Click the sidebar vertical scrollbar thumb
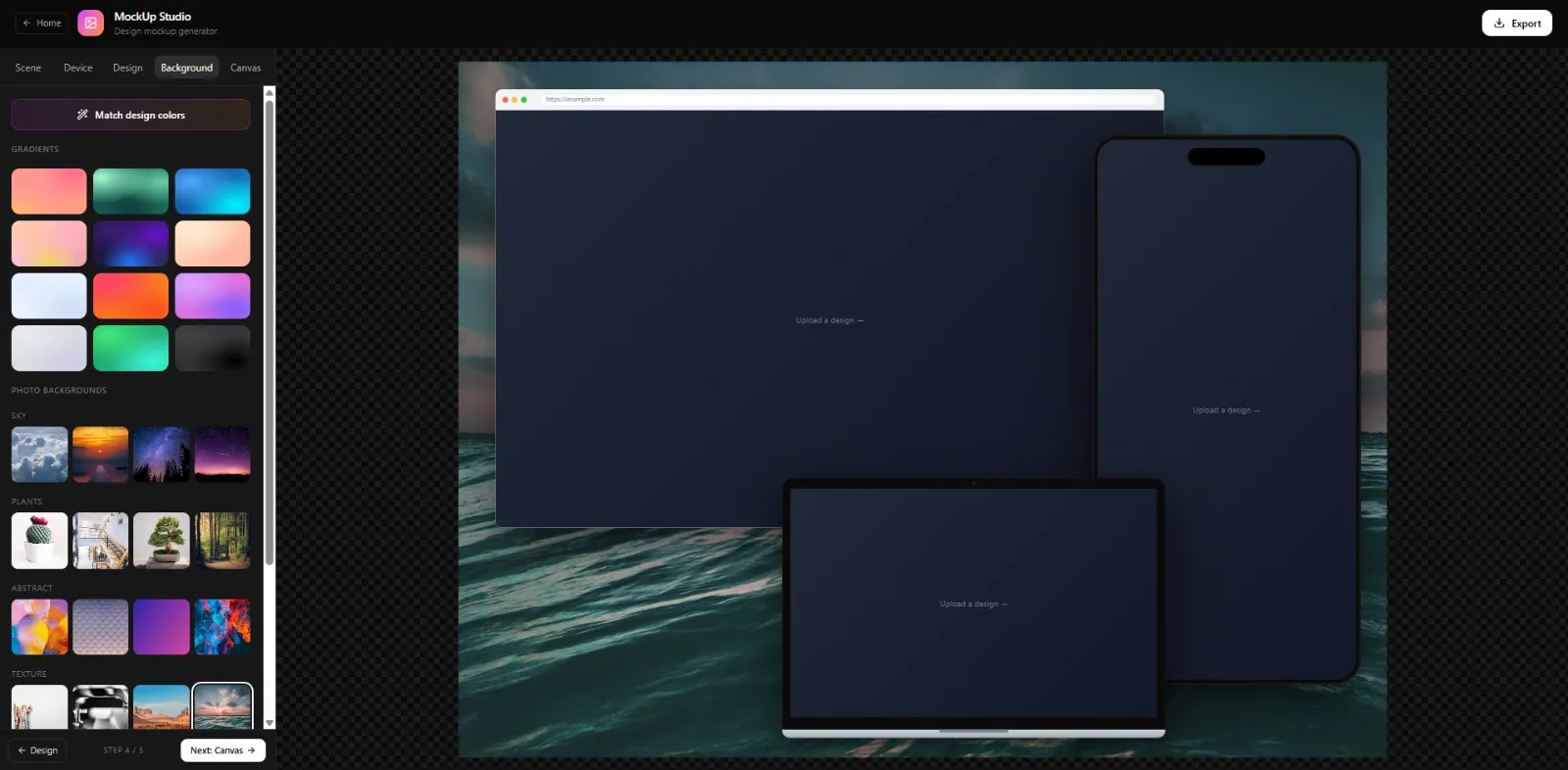 click(269, 333)
